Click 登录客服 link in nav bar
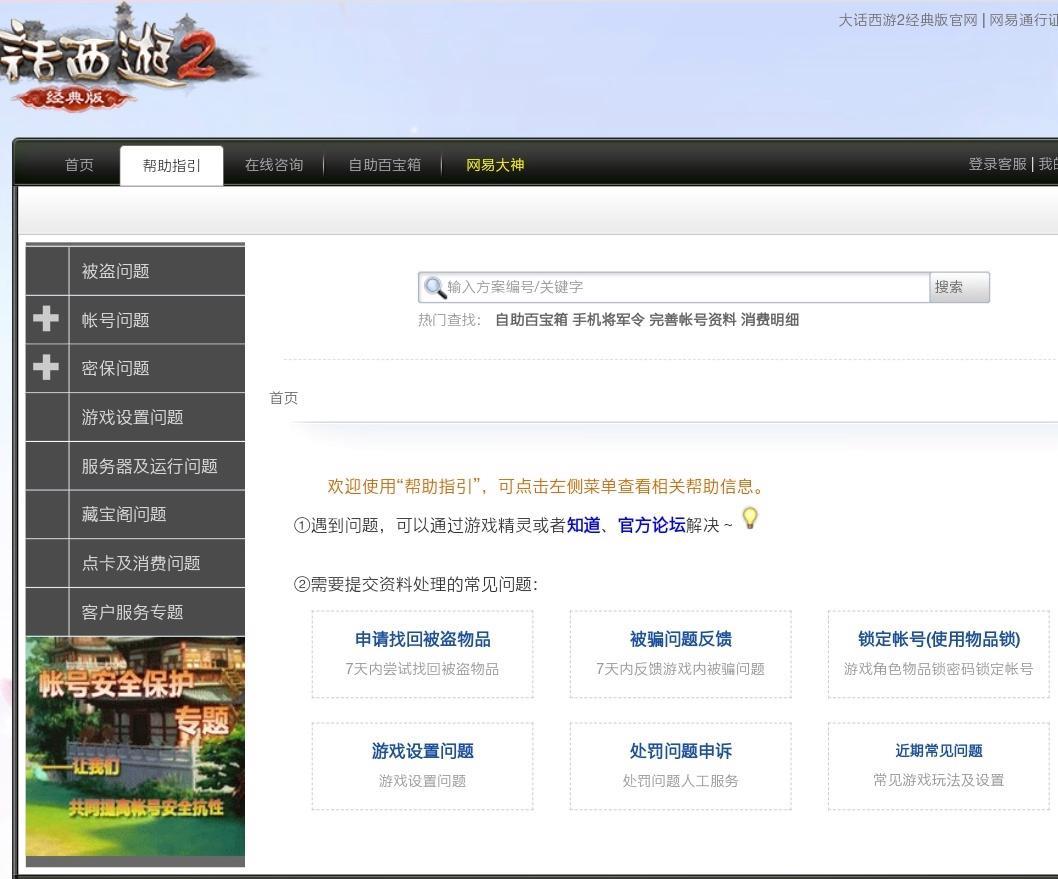 (x=997, y=164)
